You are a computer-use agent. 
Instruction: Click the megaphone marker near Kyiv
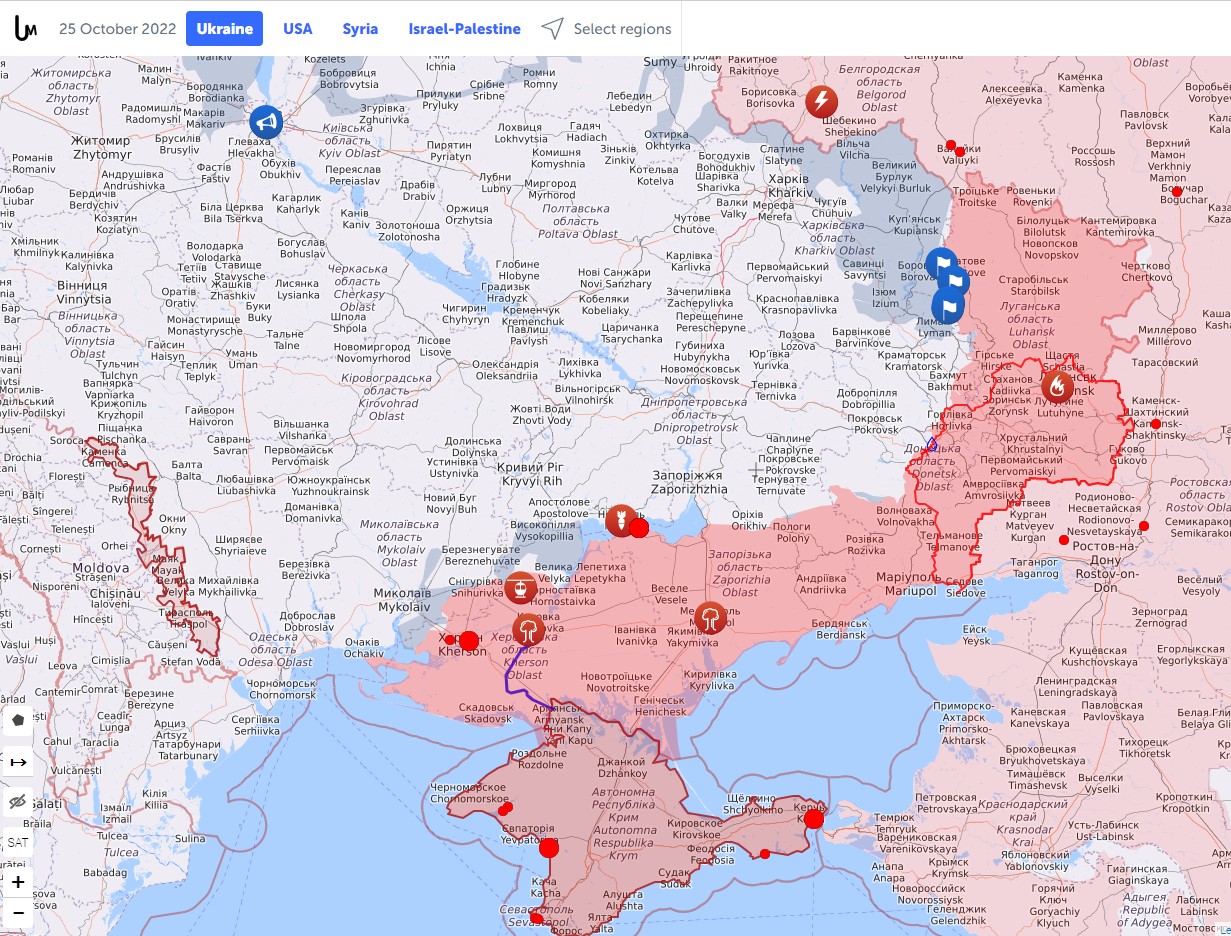coord(266,123)
